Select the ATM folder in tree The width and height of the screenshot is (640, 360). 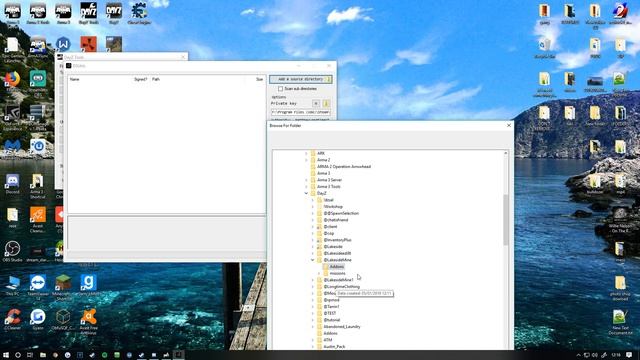click(x=327, y=340)
